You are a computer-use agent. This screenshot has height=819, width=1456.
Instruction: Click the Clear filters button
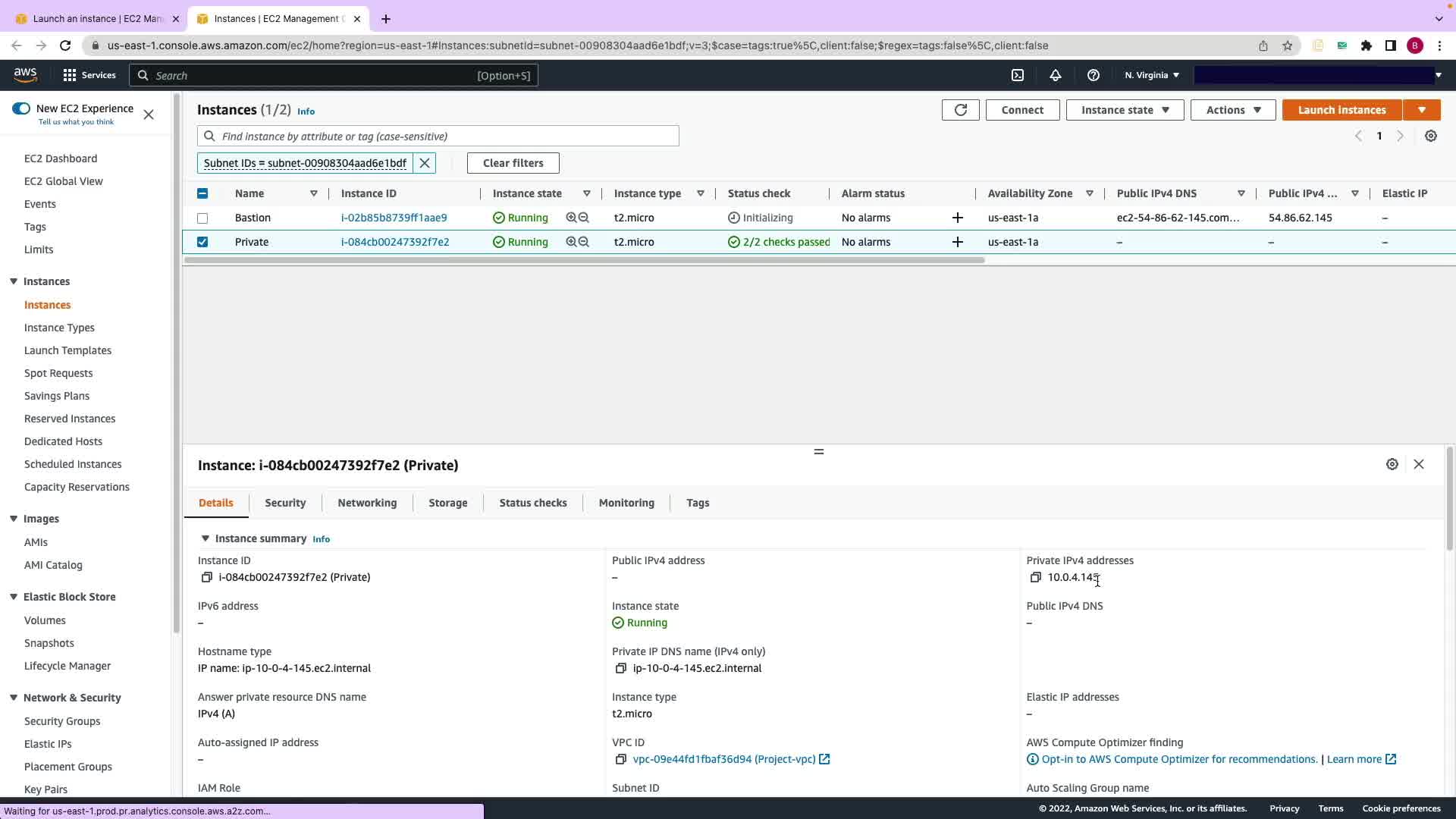(x=513, y=163)
